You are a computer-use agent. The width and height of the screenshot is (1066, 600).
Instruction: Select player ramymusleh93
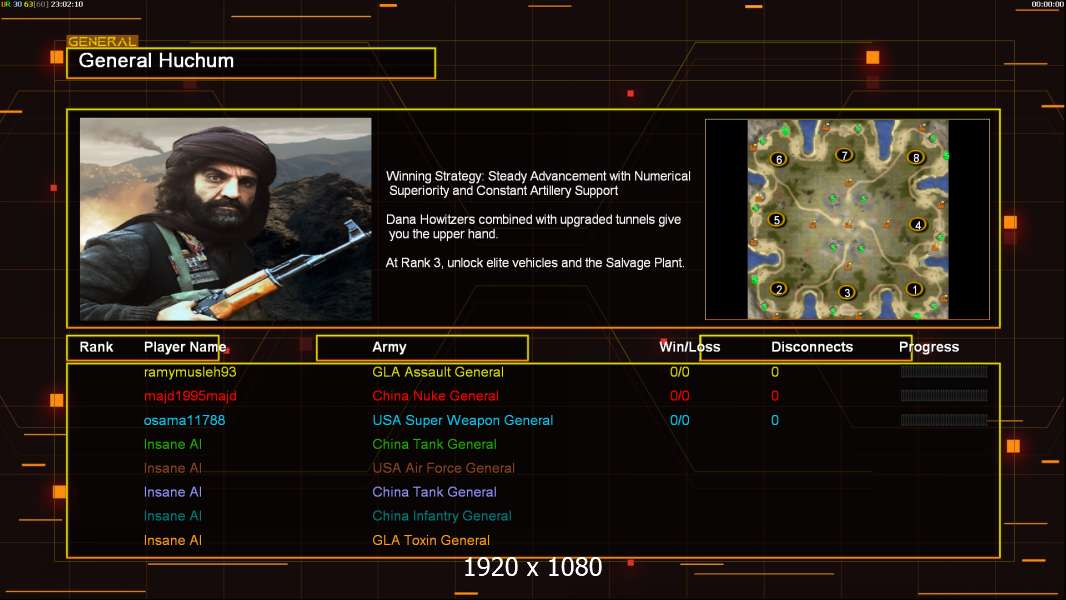[190, 372]
